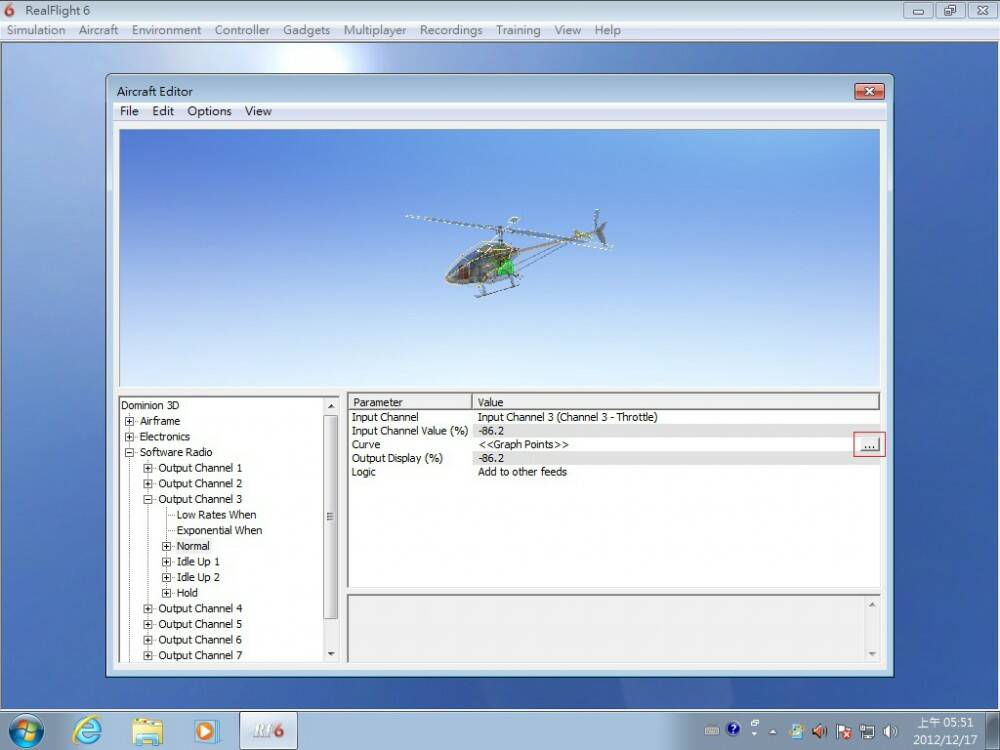Expand the Idle Up 2 node
The image size is (1000, 750).
166,577
